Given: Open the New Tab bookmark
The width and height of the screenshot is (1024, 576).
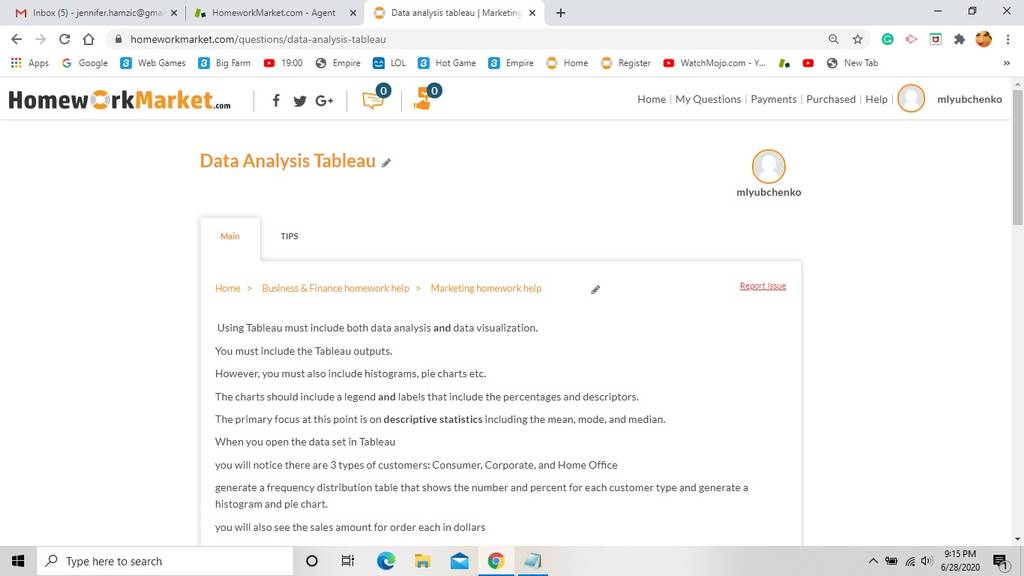Looking at the screenshot, I should point(852,63).
